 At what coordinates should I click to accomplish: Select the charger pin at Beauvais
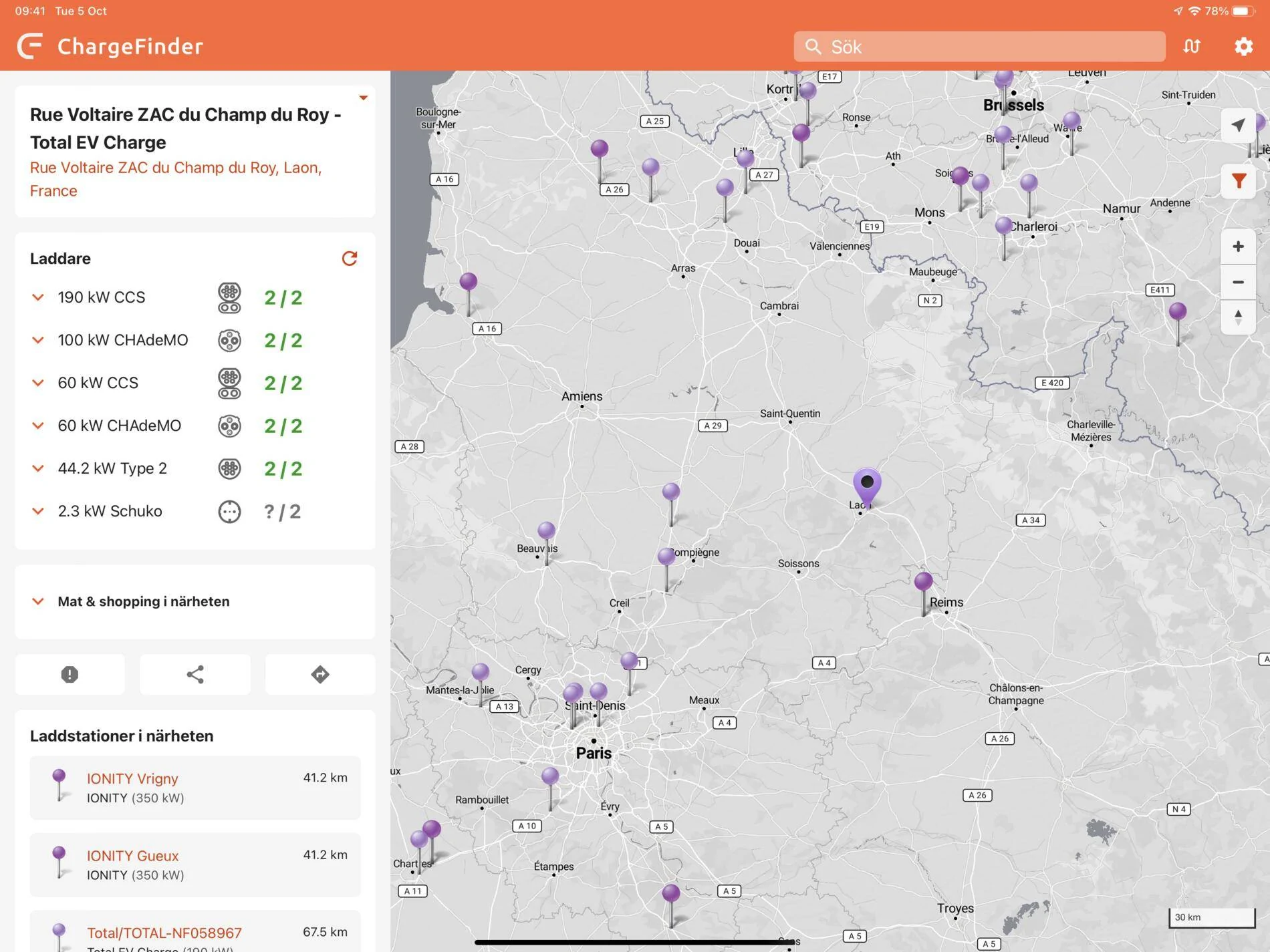click(x=546, y=532)
